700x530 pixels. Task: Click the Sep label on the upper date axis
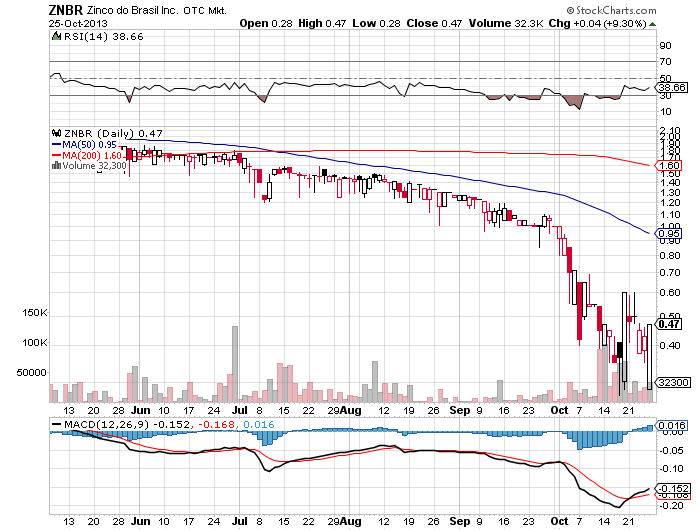point(459,410)
